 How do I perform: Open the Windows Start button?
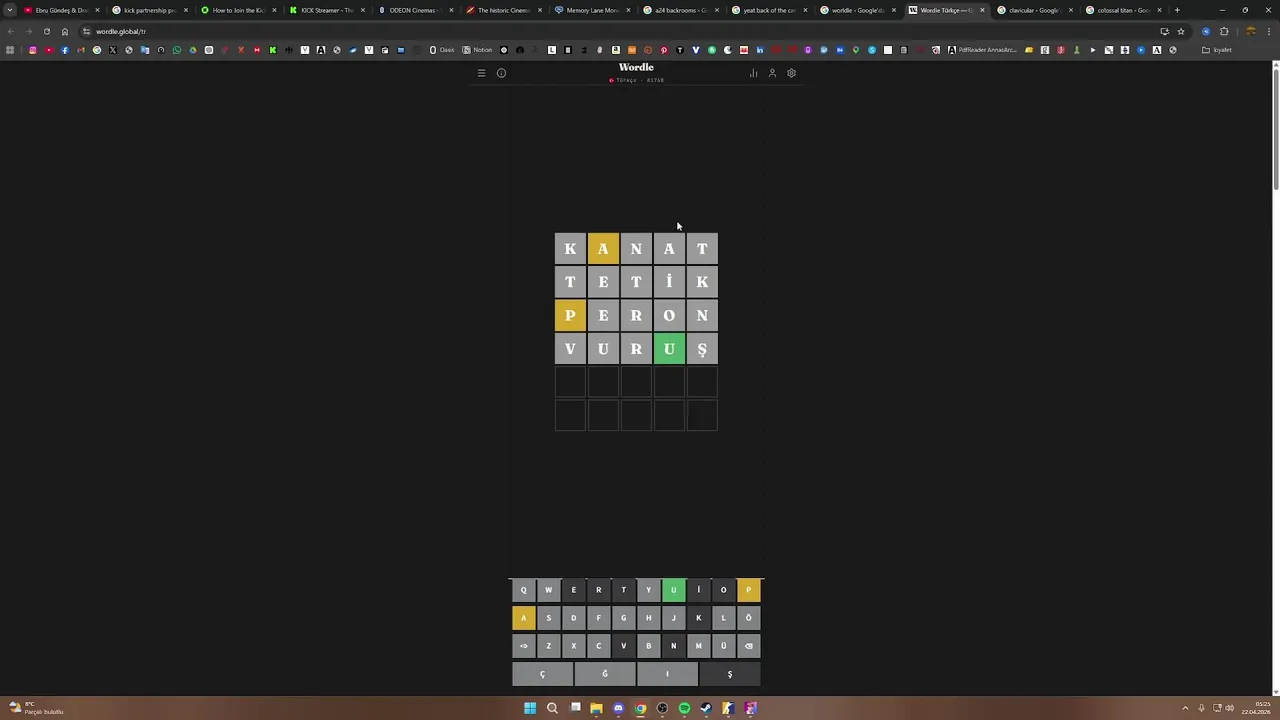pyautogui.click(x=530, y=708)
